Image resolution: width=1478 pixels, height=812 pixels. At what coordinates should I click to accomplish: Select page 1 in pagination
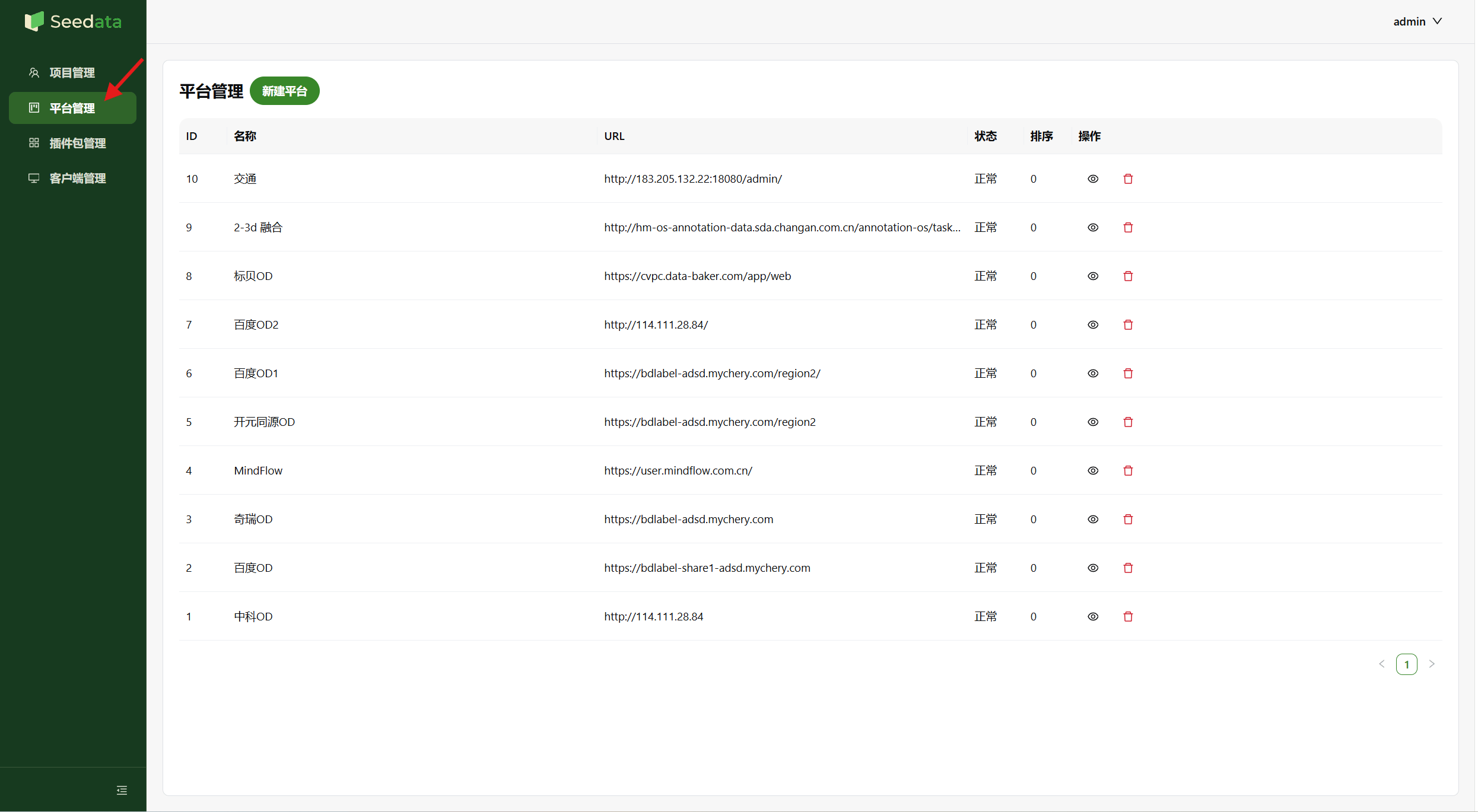[x=1406, y=664]
